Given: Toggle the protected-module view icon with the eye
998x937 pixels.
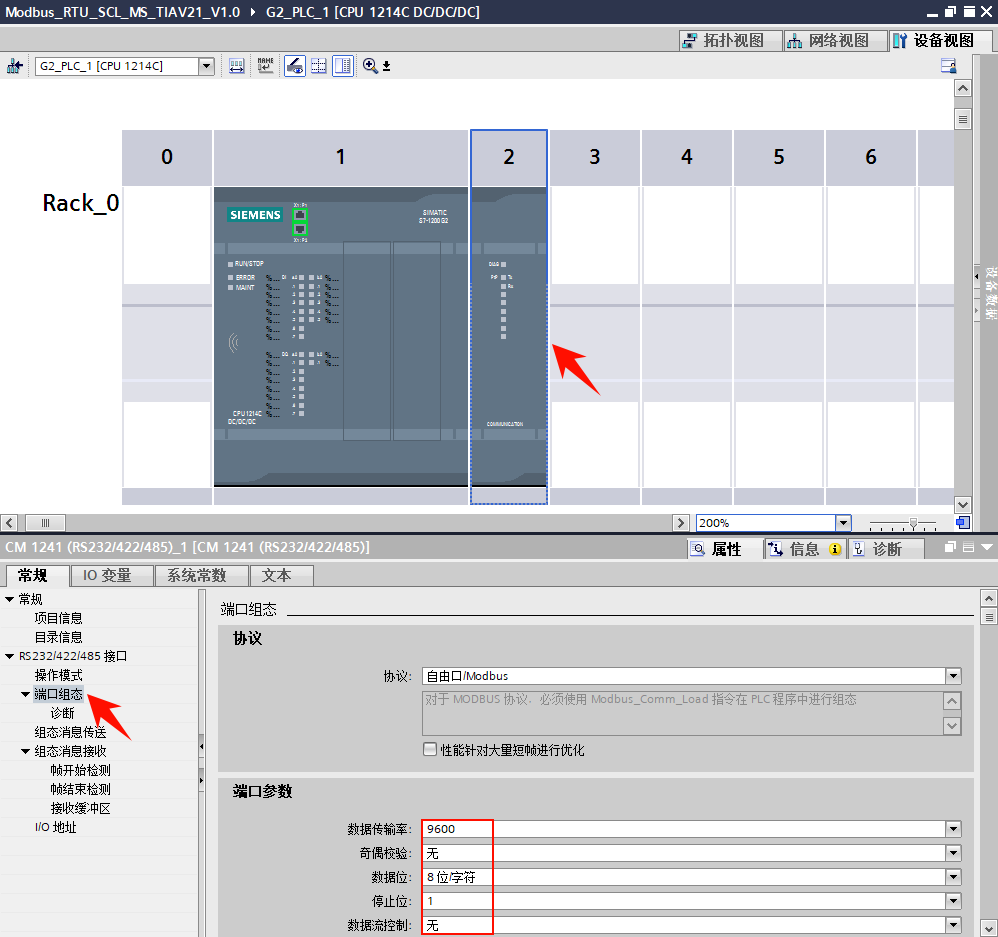Looking at the screenshot, I should [x=295, y=66].
